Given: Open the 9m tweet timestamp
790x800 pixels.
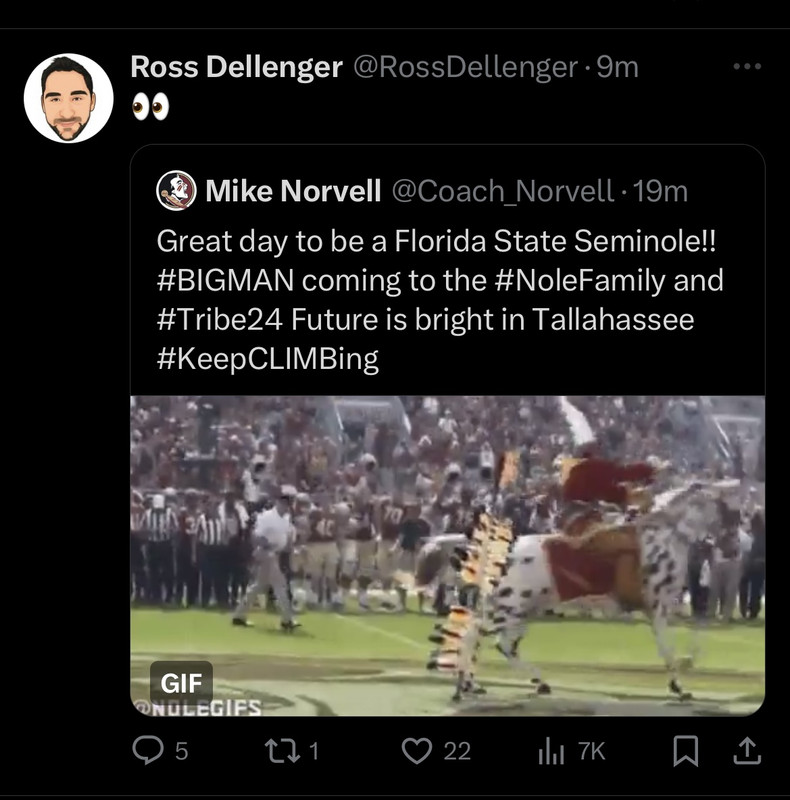Looking at the screenshot, I should coord(617,67).
